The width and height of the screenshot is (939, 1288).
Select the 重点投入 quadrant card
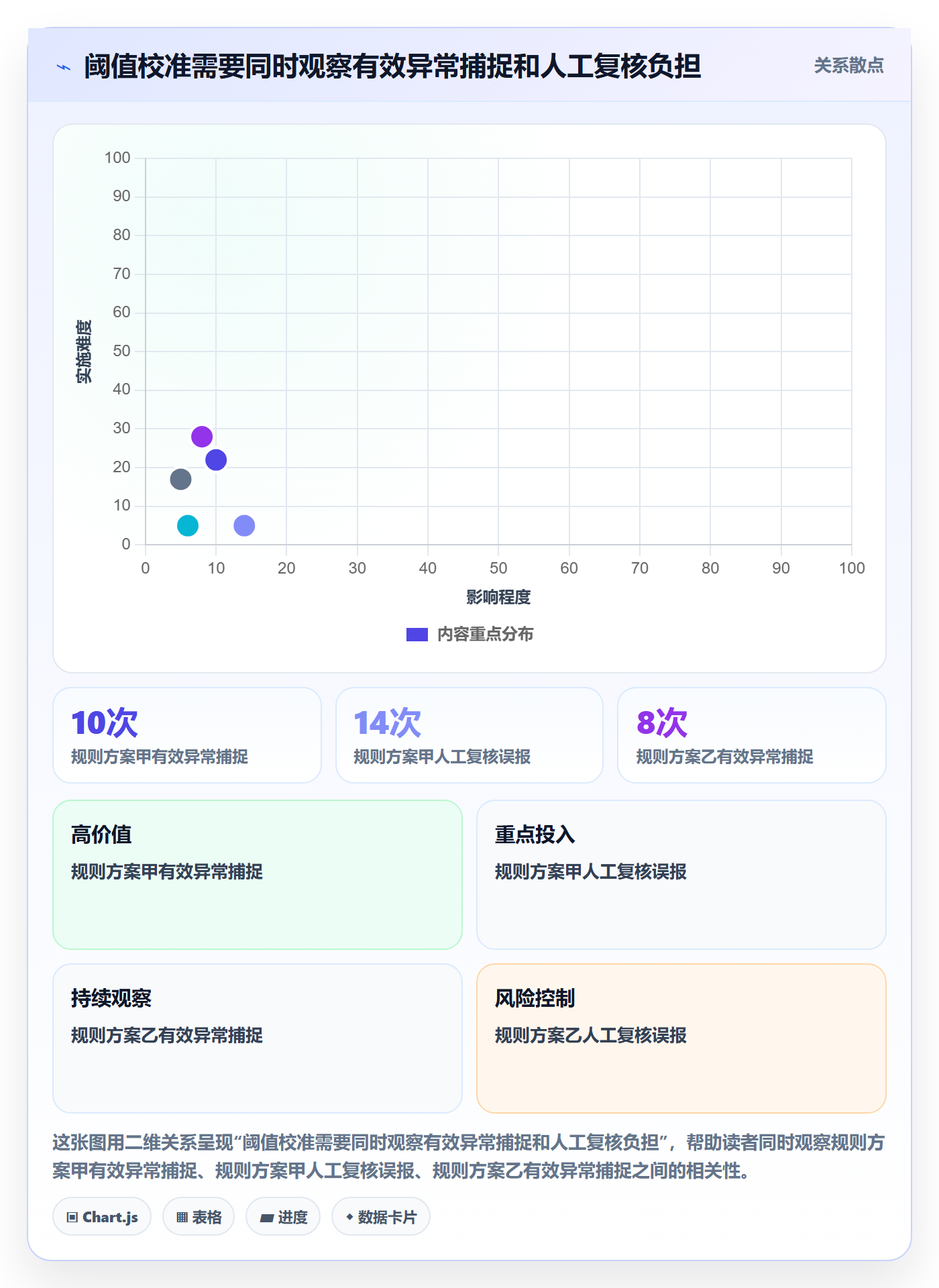pyautogui.click(x=681, y=875)
